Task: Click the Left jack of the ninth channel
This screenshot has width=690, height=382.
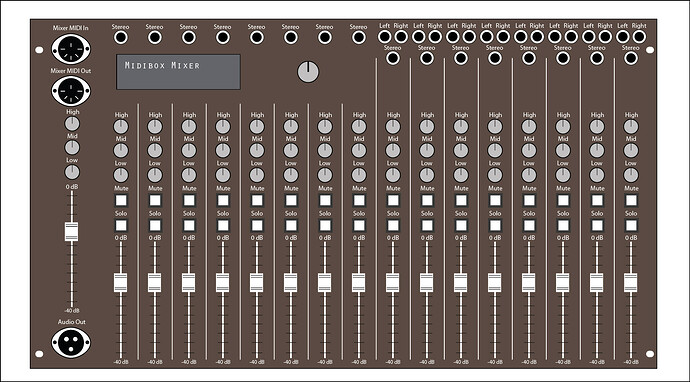Action: tap(385, 37)
